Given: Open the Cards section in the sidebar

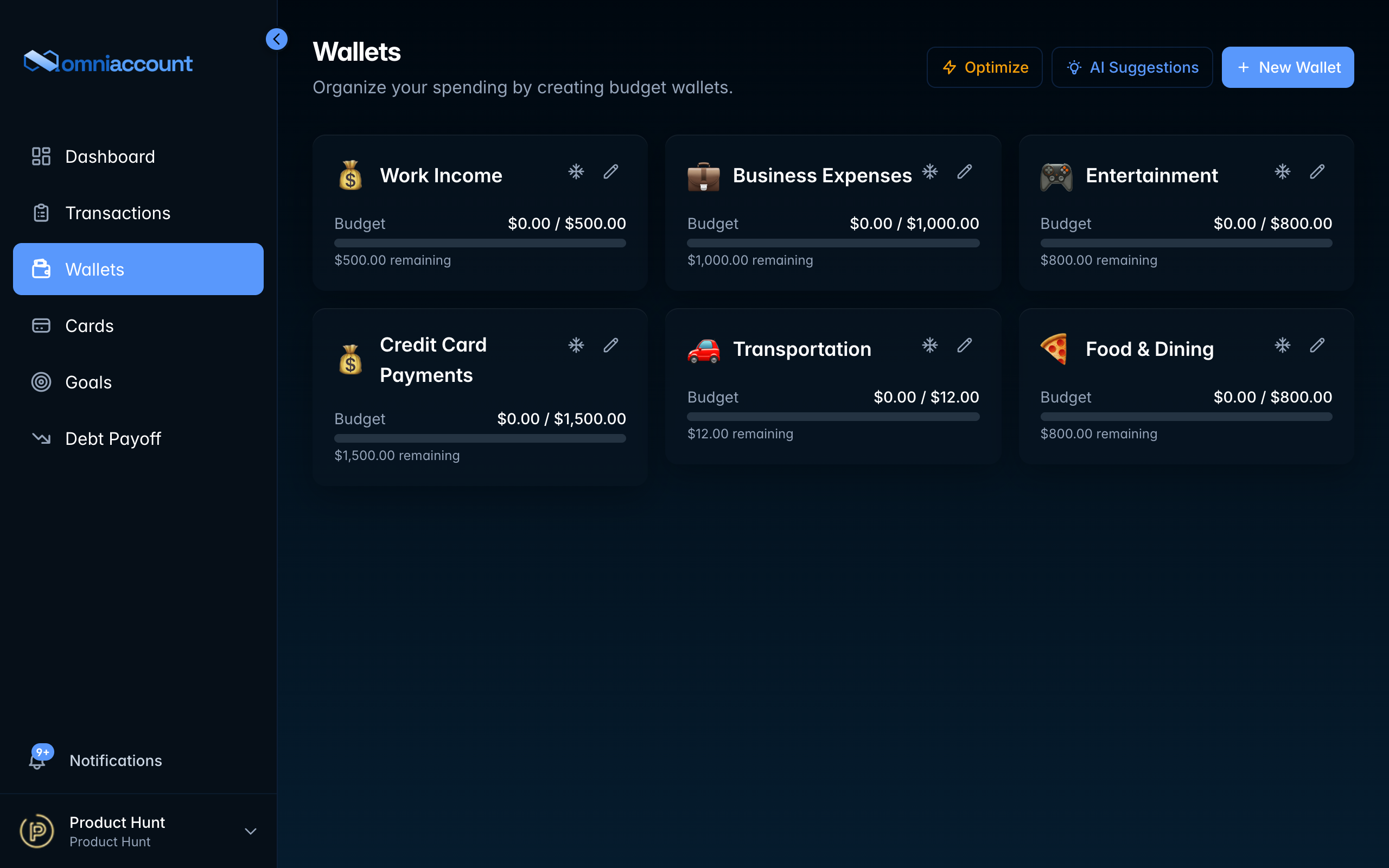Looking at the screenshot, I should click(x=89, y=325).
